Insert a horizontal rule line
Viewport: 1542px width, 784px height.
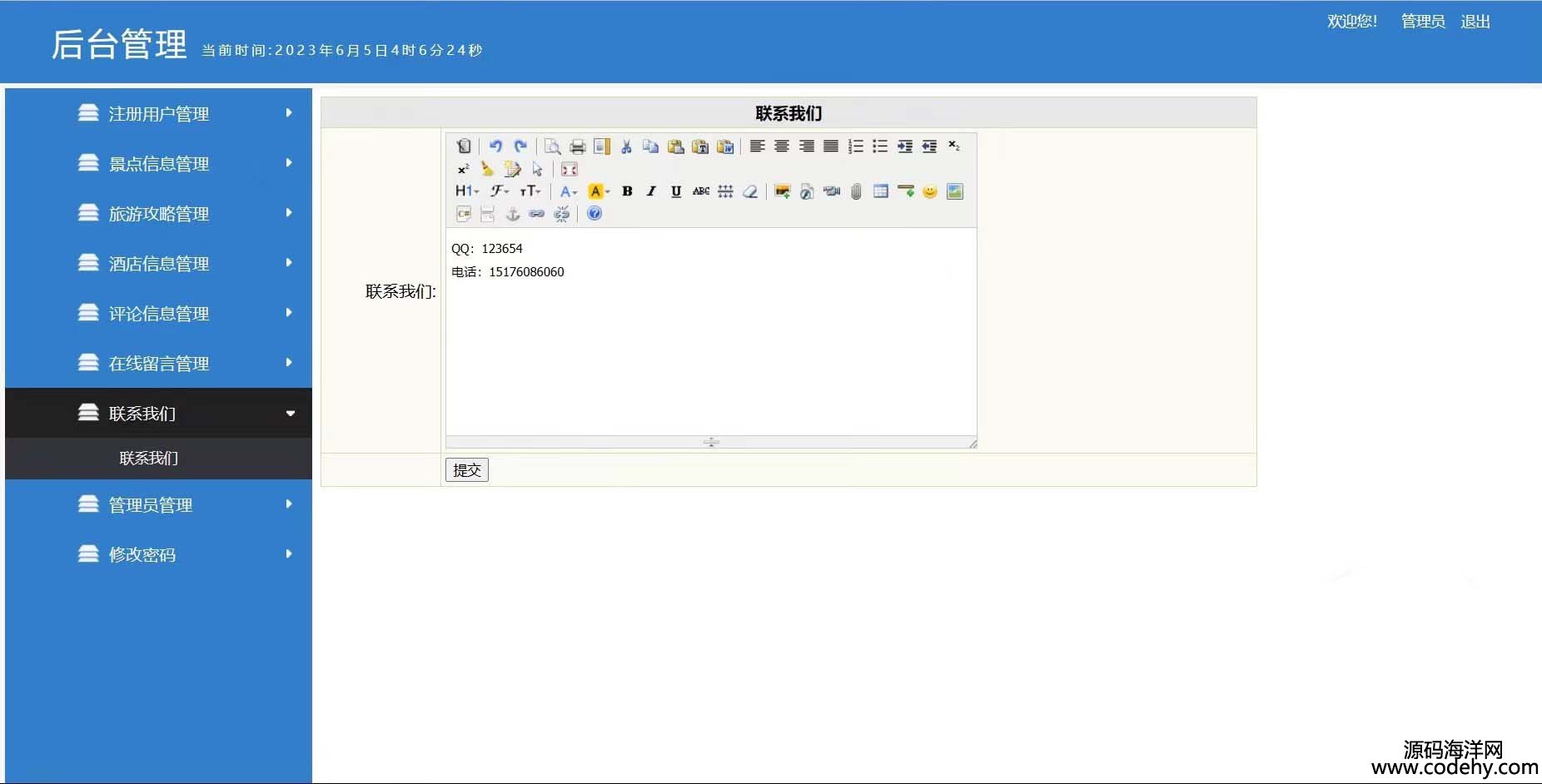coord(906,191)
